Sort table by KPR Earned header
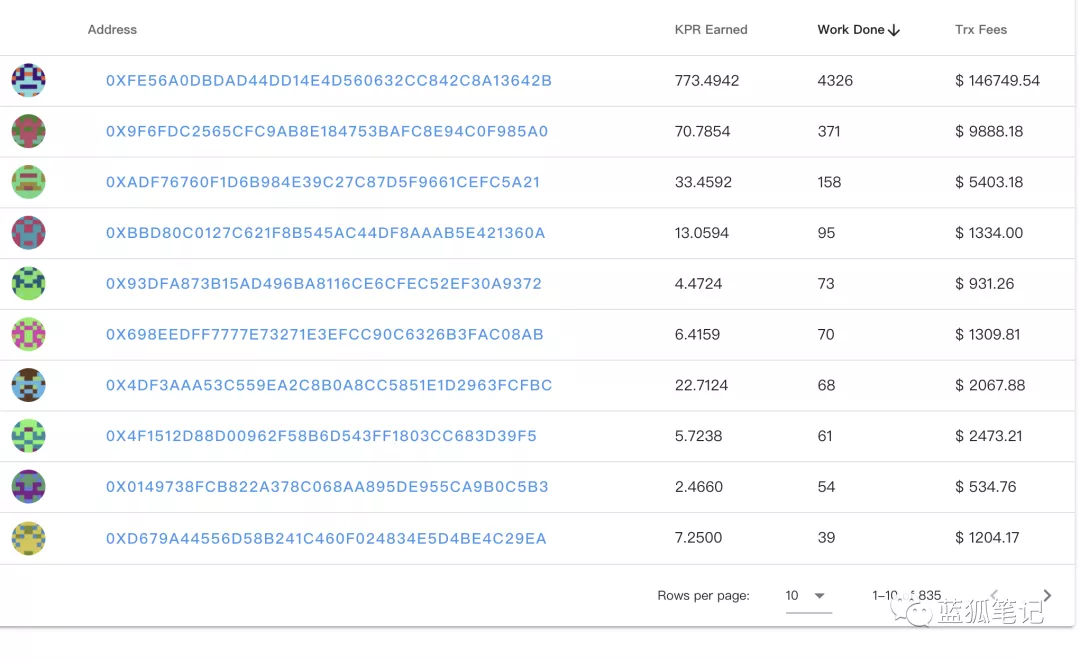1080x659 pixels. (x=711, y=30)
